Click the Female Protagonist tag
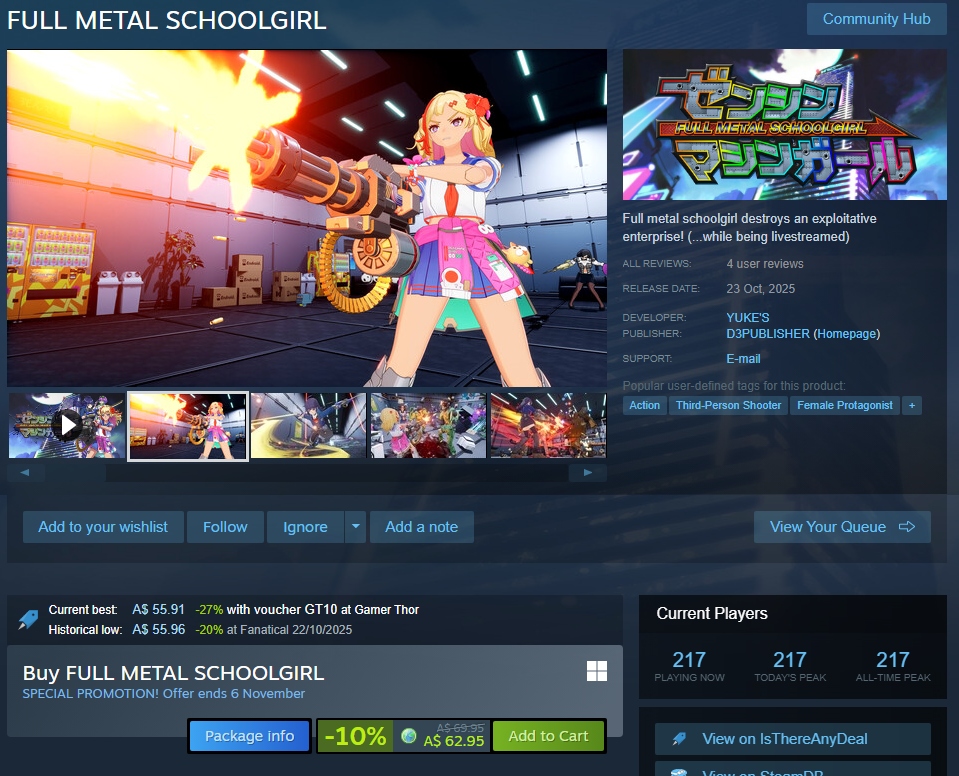The image size is (959, 776). (x=845, y=405)
